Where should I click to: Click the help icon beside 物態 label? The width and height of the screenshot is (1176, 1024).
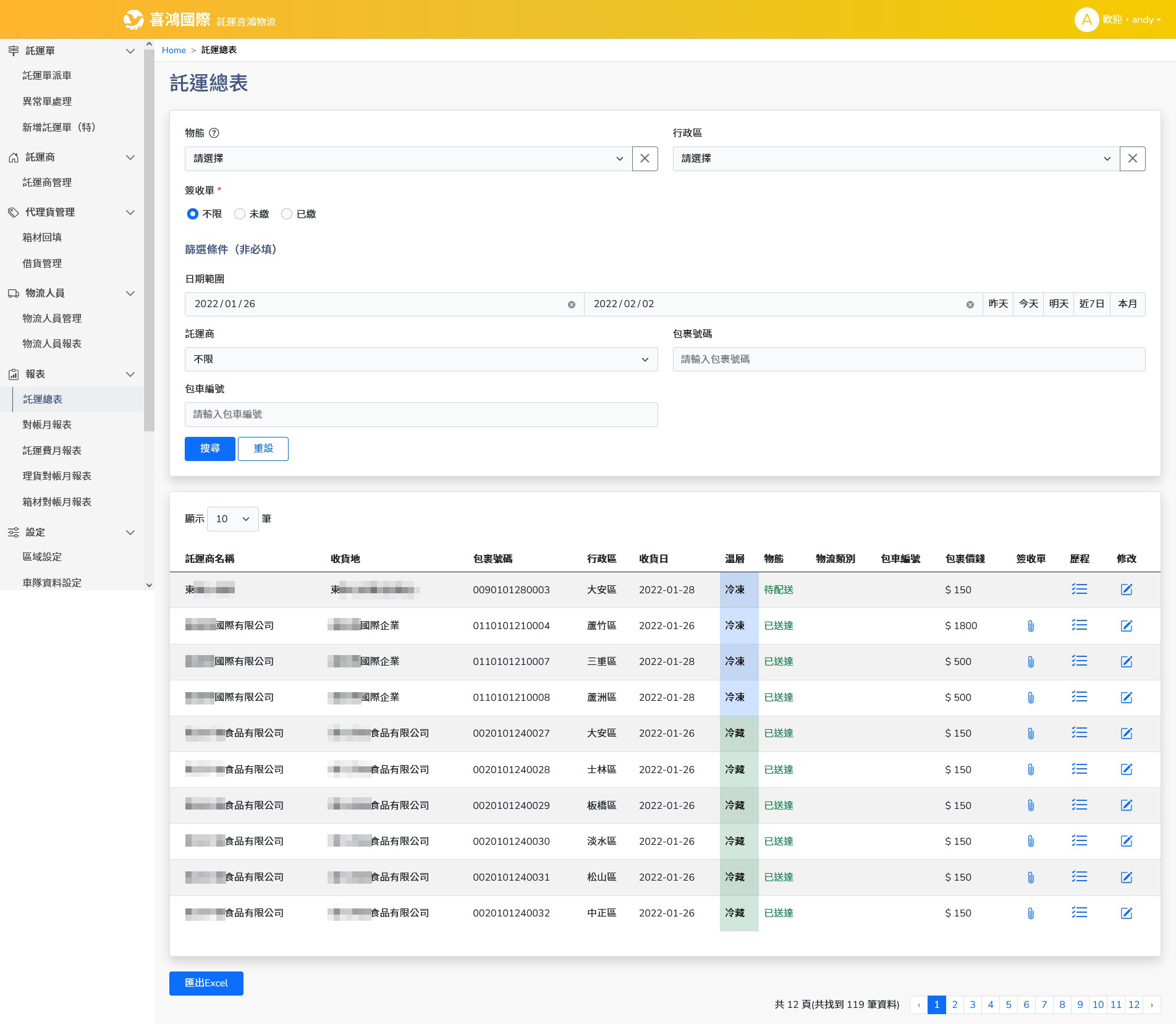pos(214,133)
